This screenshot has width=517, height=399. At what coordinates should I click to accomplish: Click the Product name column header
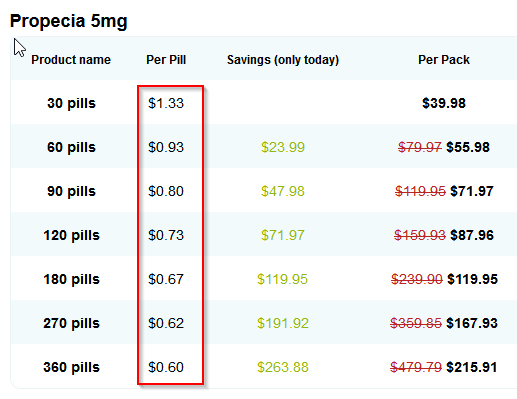pos(71,60)
